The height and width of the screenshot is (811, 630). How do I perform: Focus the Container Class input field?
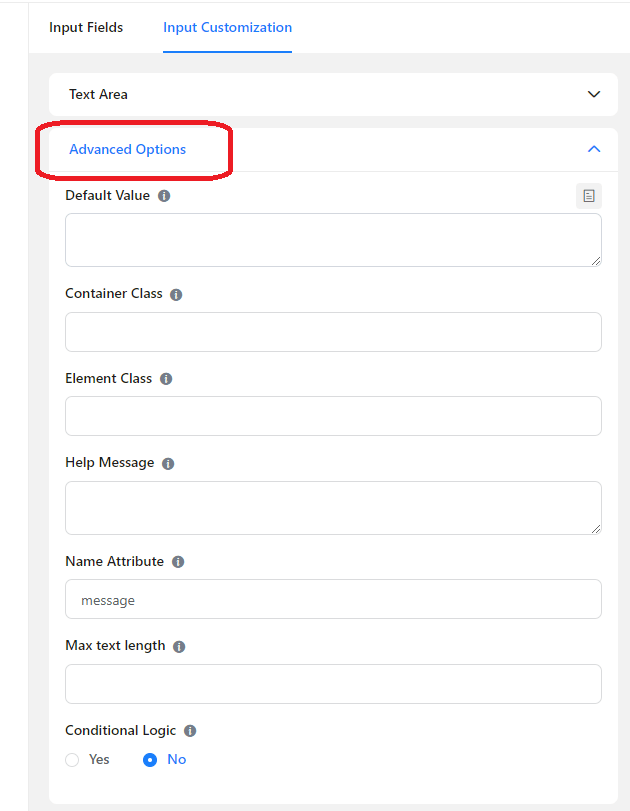333,332
